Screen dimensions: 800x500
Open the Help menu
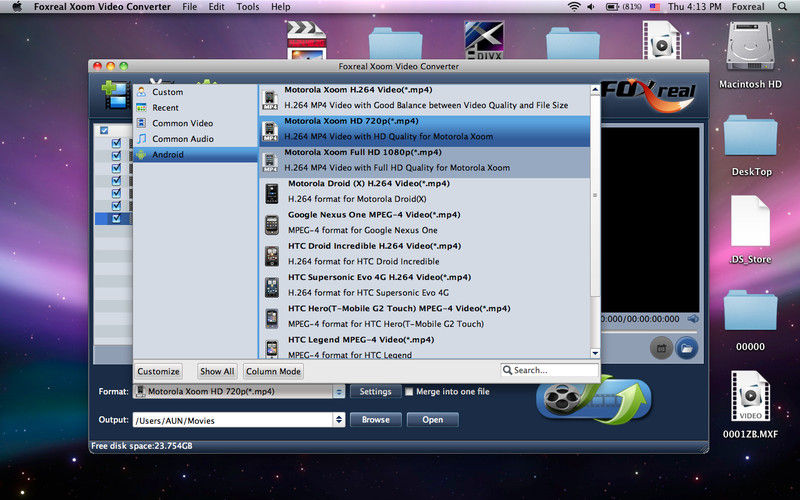[281, 7]
